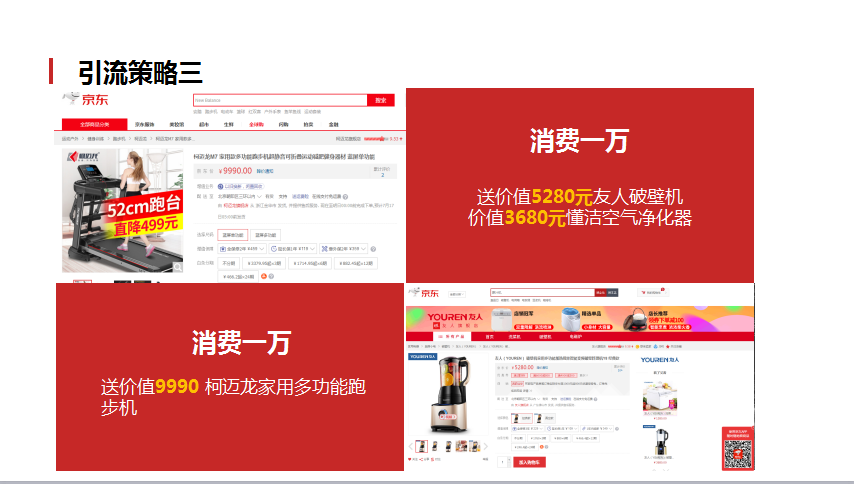Open the red 全球购 navigation item
This screenshot has height=484, width=854.
coord(257,125)
